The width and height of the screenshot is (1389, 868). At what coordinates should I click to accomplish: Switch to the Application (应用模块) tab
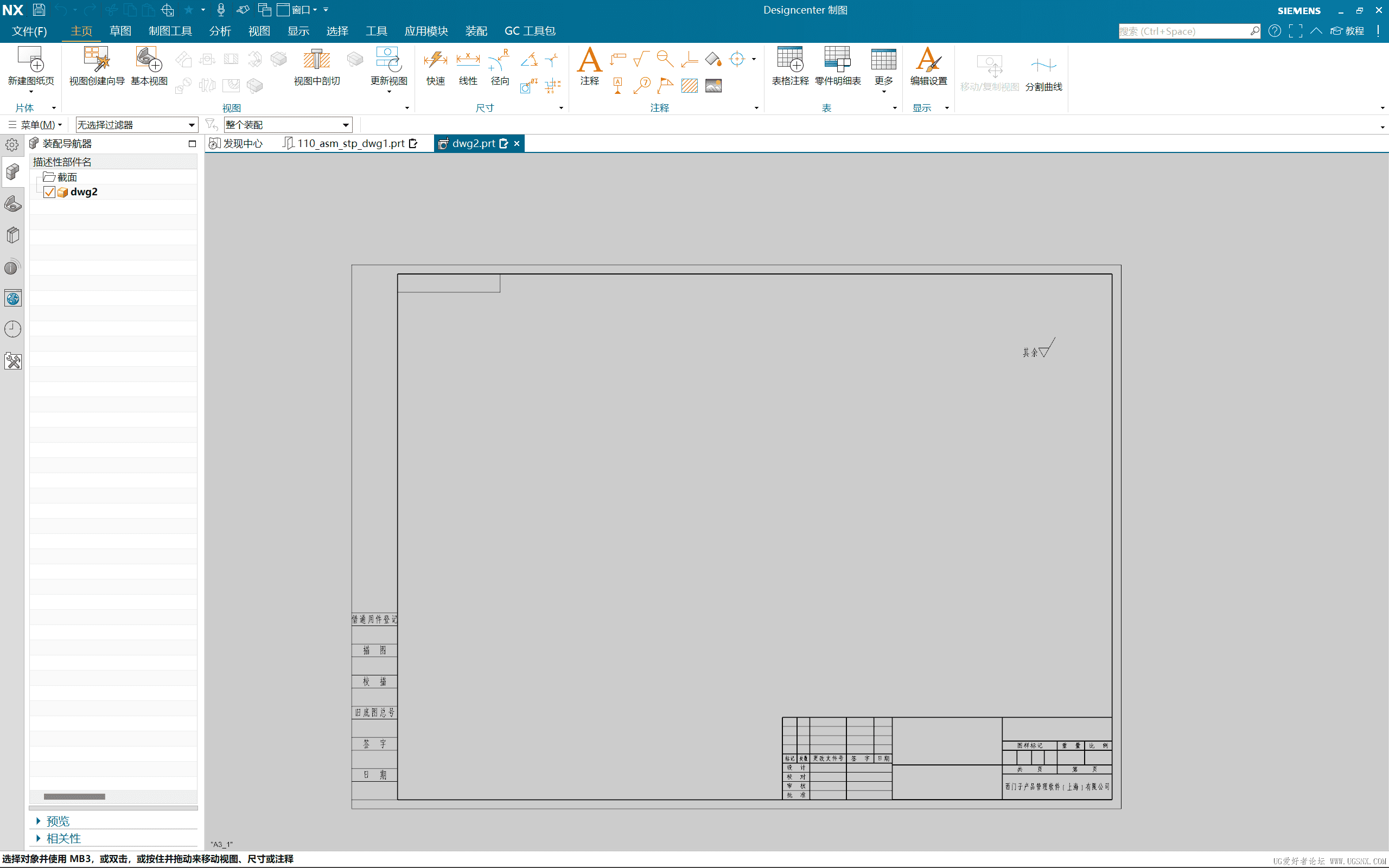click(426, 31)
